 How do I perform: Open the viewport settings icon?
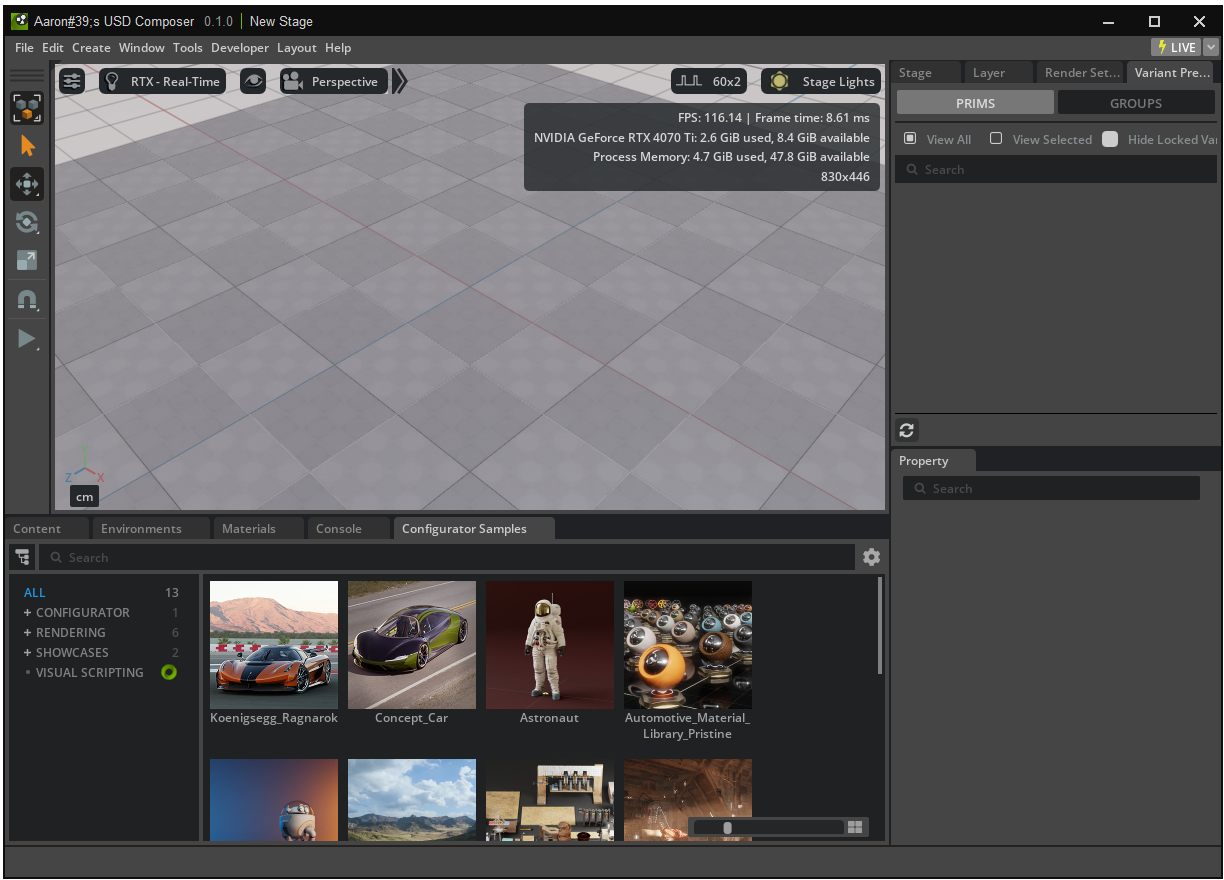coord(71,81)
